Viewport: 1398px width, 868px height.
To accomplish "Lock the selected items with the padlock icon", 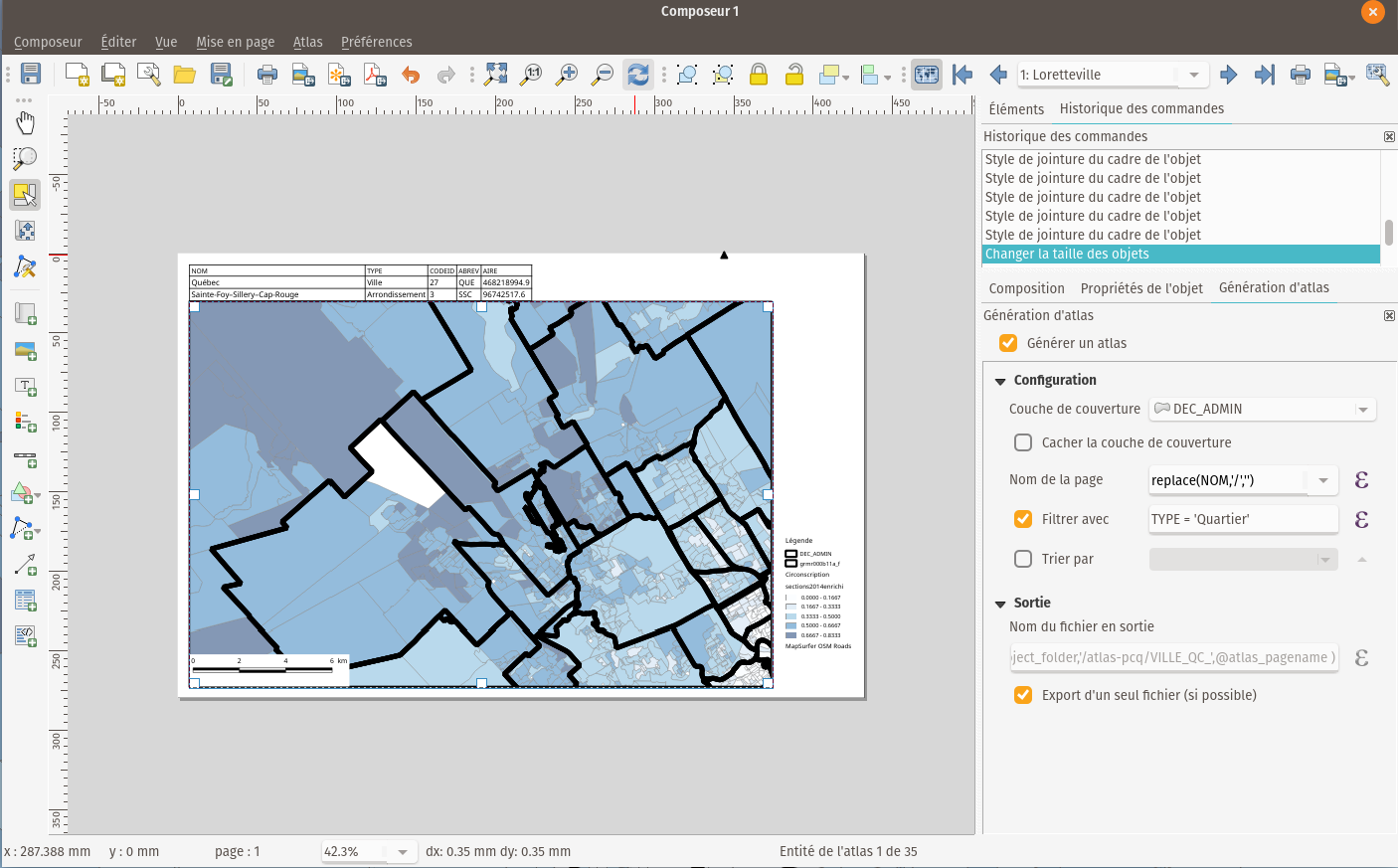I will coord(758,74).
